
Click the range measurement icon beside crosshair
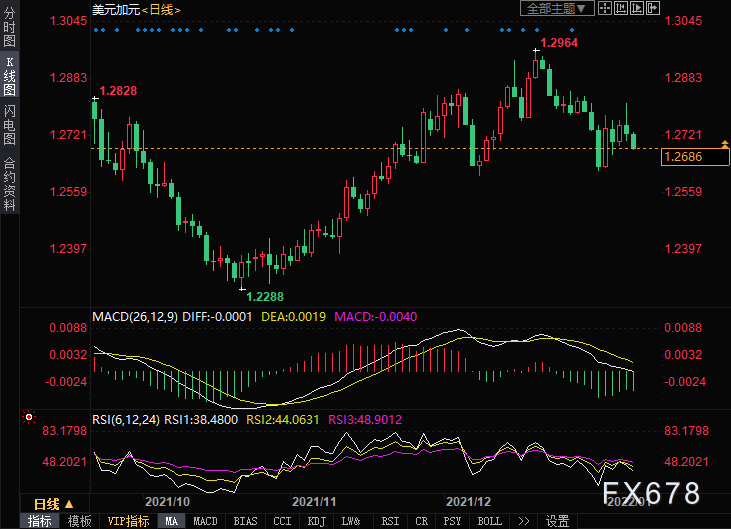[620, 8]
